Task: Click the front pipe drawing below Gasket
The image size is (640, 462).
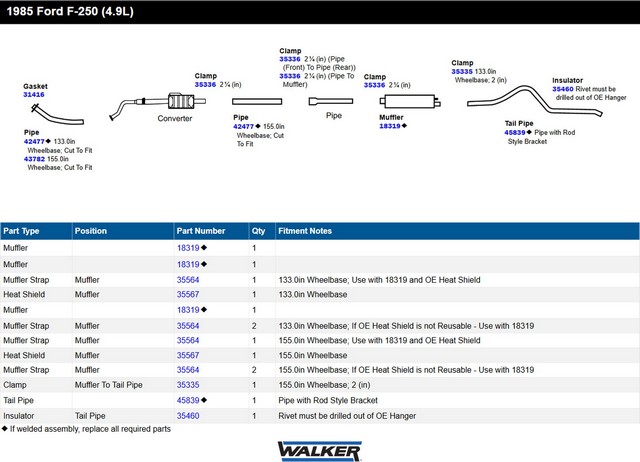Action: [x=58, y=114]
